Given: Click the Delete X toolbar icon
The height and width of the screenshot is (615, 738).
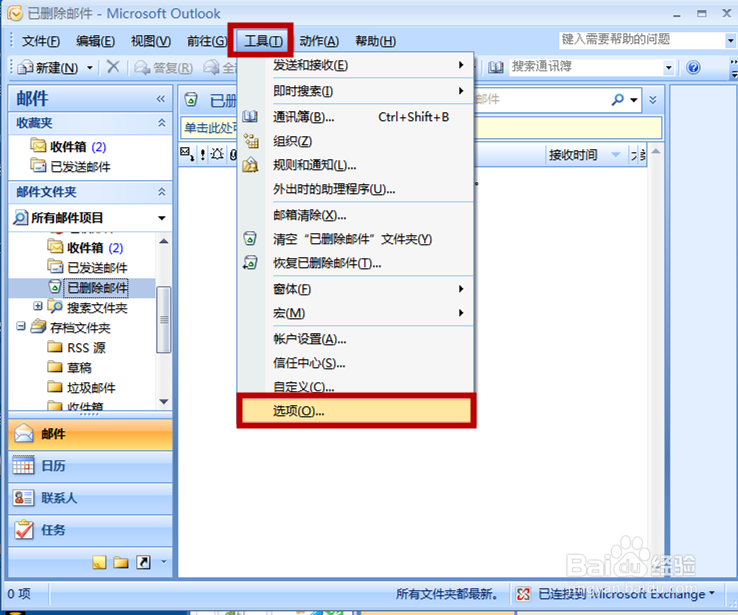Looking at the screenshot, I should point(113,67).
